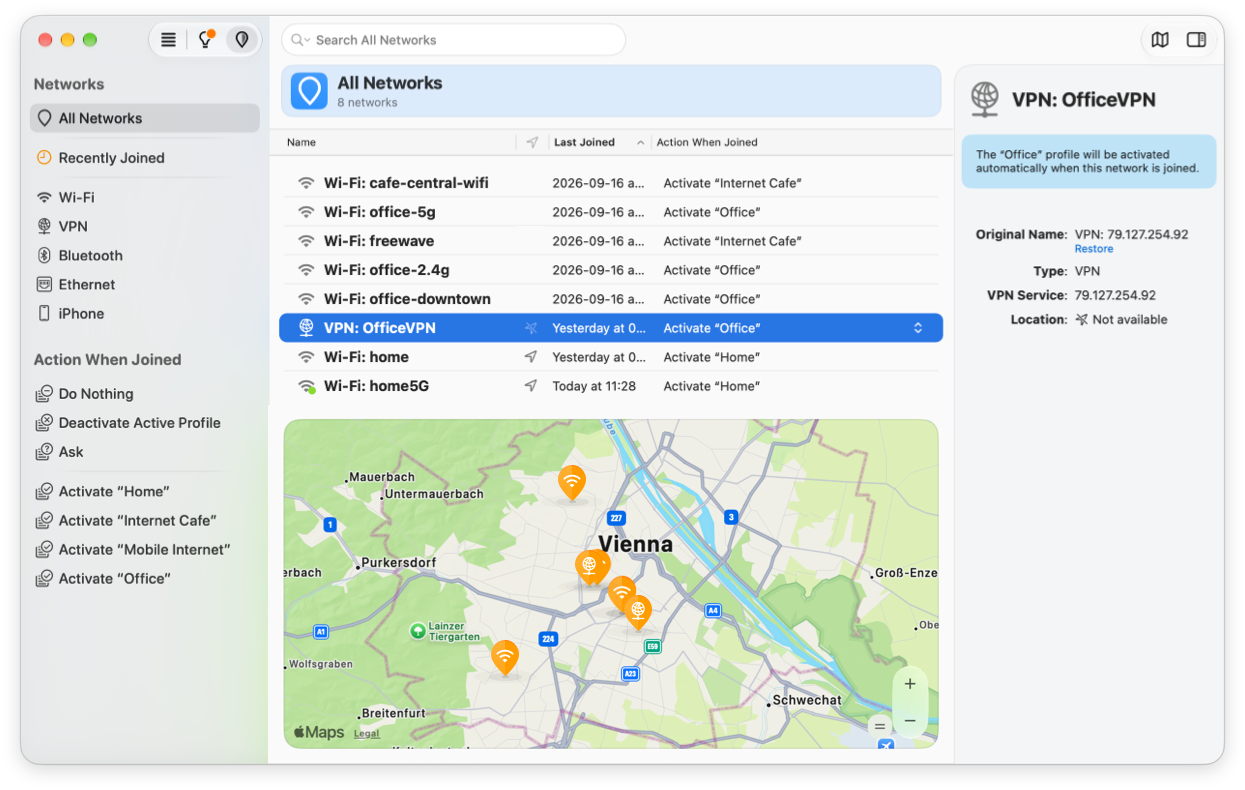Viewport: 1245px width, 790px height.
Task: Toggle the map display icon in toolbar
Action: 1160,40
